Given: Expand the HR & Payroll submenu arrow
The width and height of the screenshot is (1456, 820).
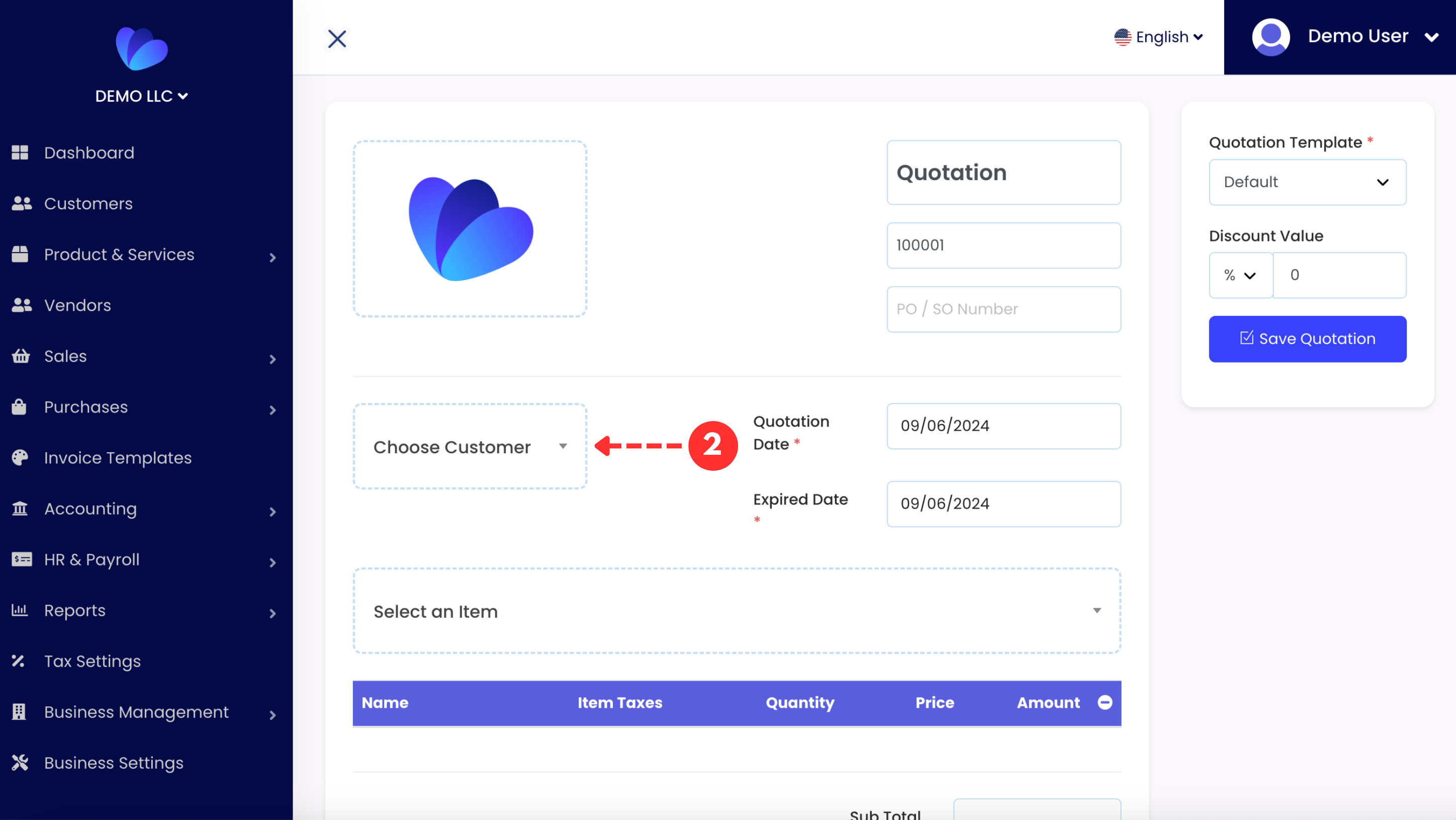Looking at the screenshot, I should click(x=273, y=563).
